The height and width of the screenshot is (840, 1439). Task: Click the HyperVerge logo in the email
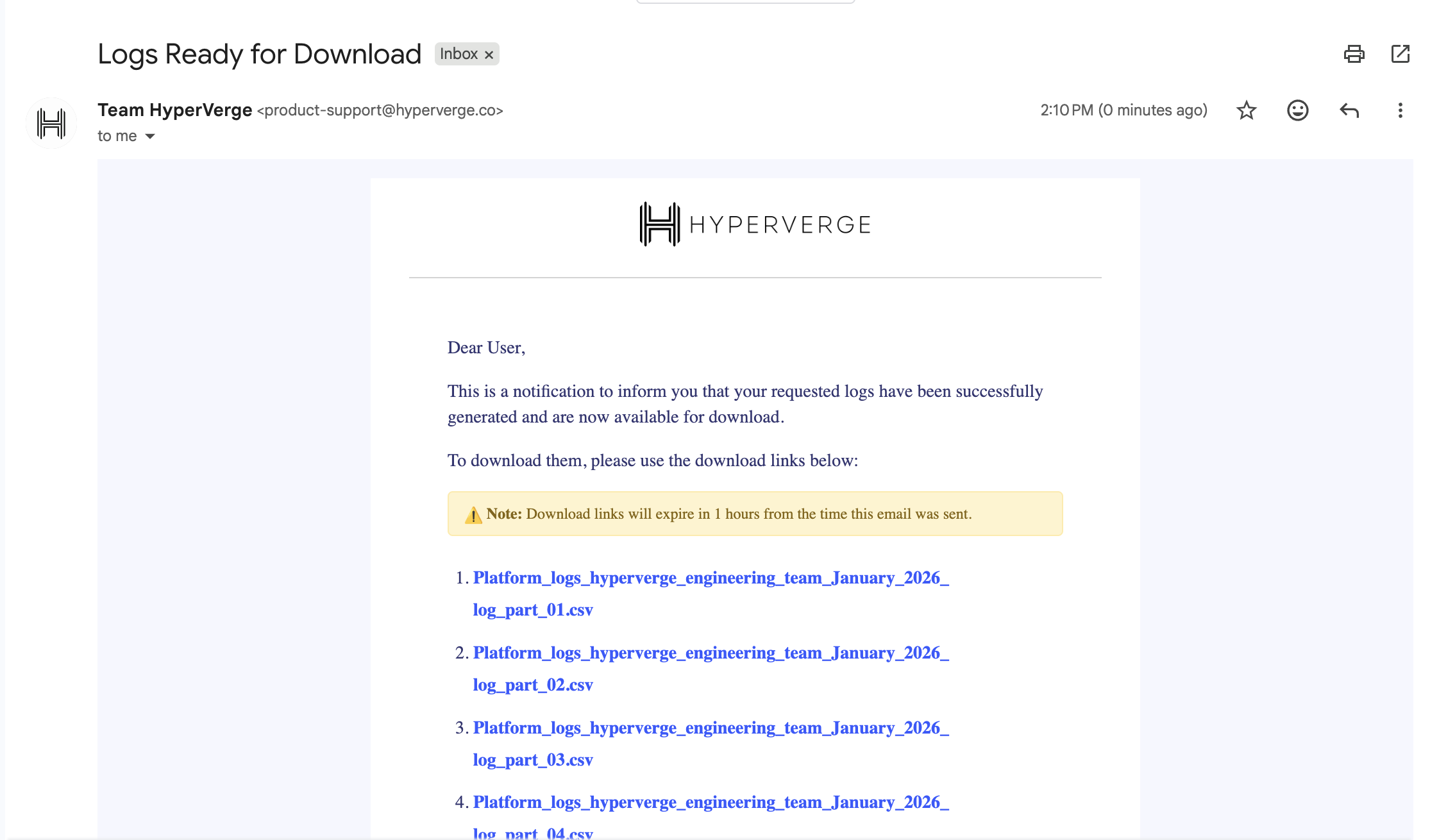pos(755,224)
